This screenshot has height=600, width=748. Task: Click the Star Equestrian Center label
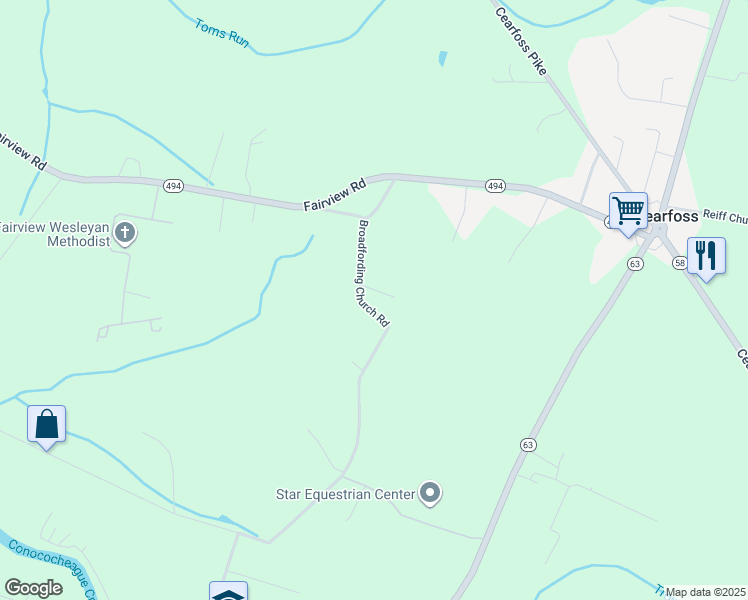(x=345, y=494)
